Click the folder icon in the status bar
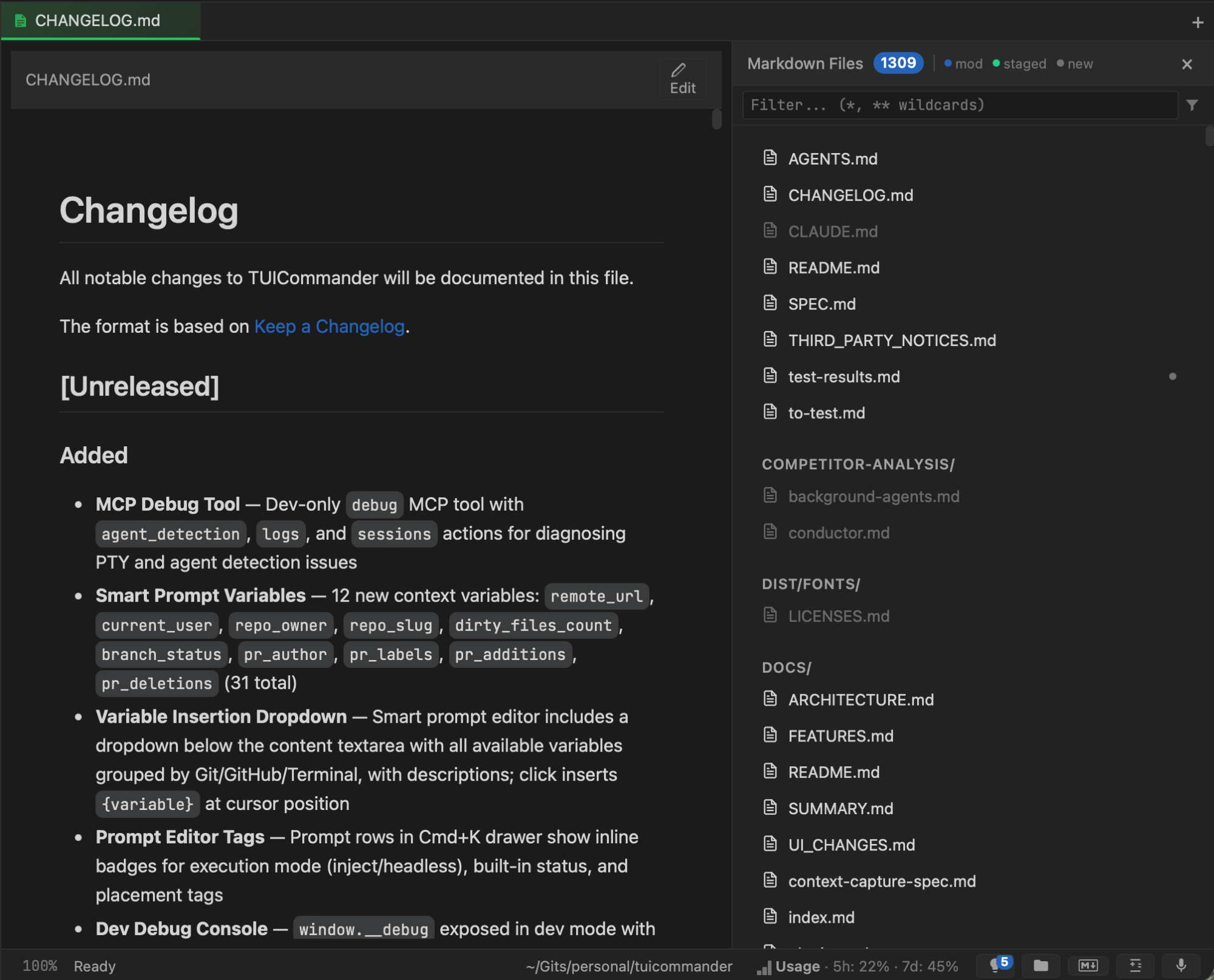Viewport: 1214px width, 980px height. tap(1041, 966)
